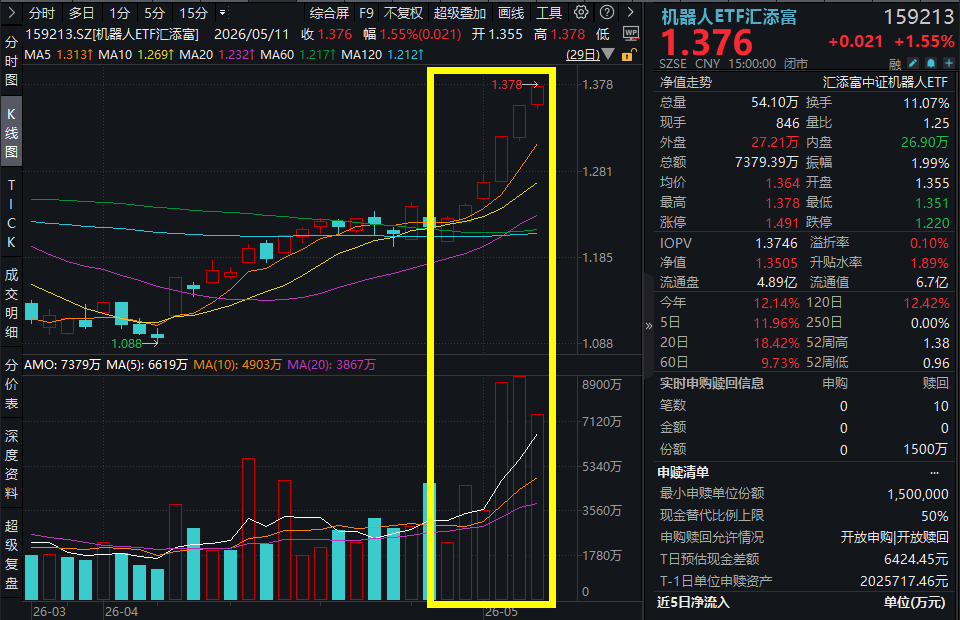Open the 申赎清单 more options ellipsis
The height and width of the screenshot is (620, 960).
[934, 472]
